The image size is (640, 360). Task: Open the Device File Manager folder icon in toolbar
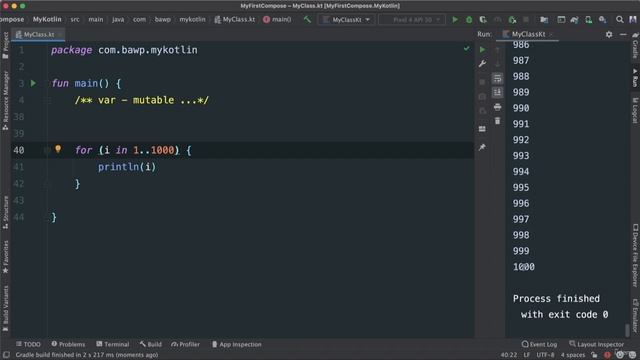[x=544, y=19]
